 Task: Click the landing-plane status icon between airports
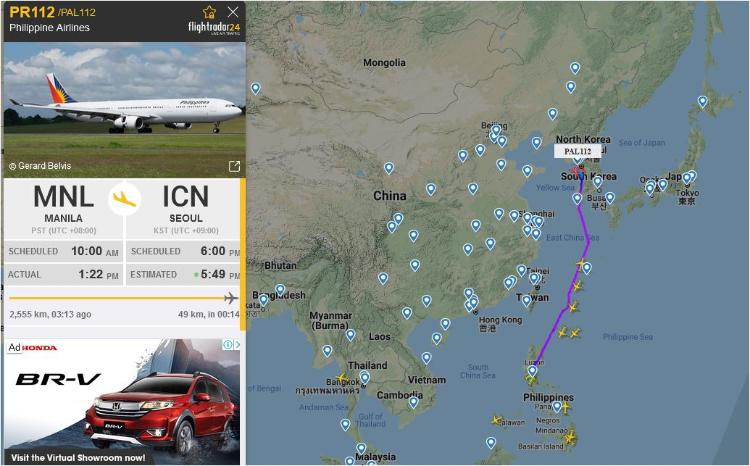tap(125, 199)
